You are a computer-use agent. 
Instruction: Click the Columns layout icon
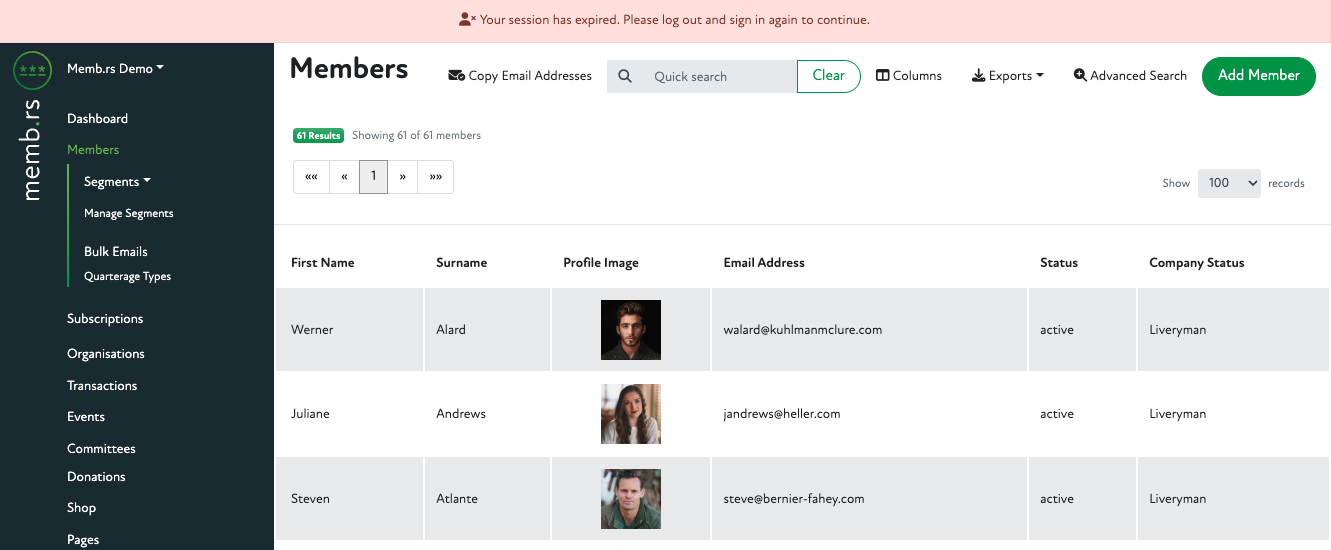(883, 76)
